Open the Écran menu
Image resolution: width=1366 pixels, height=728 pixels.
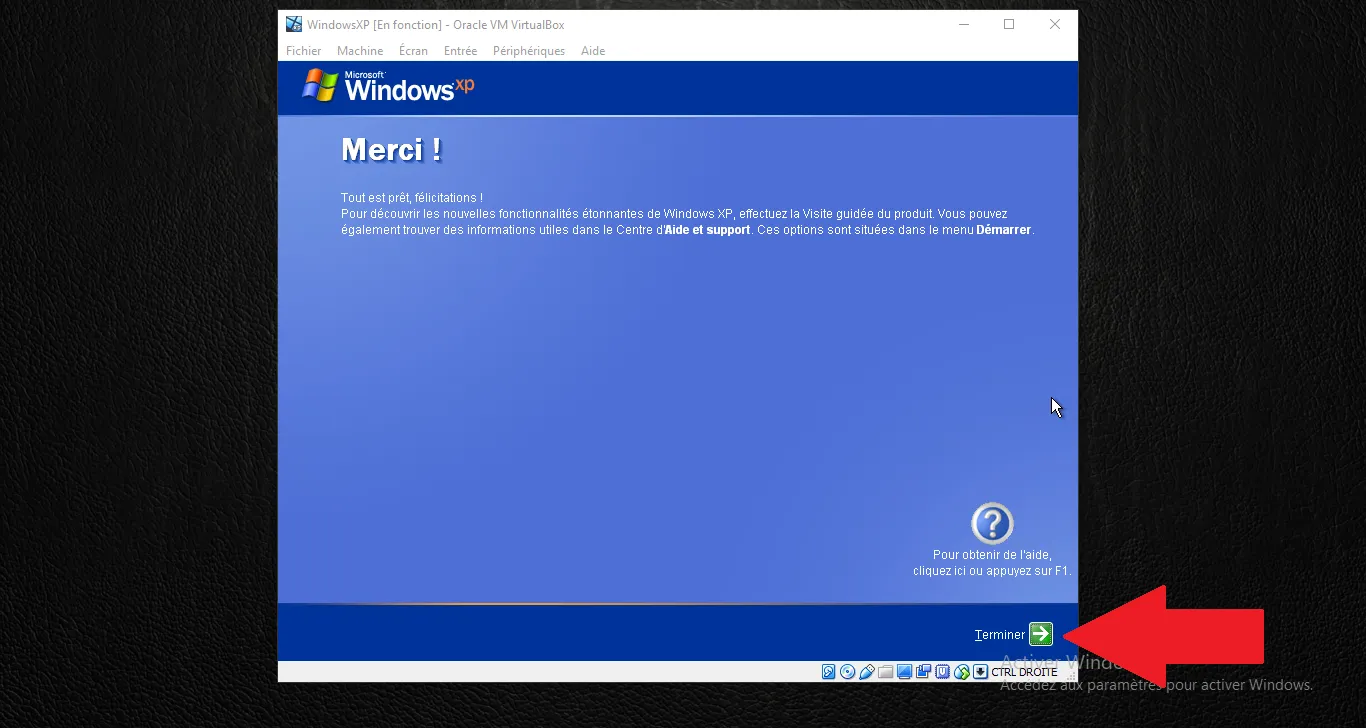point(413,50)
